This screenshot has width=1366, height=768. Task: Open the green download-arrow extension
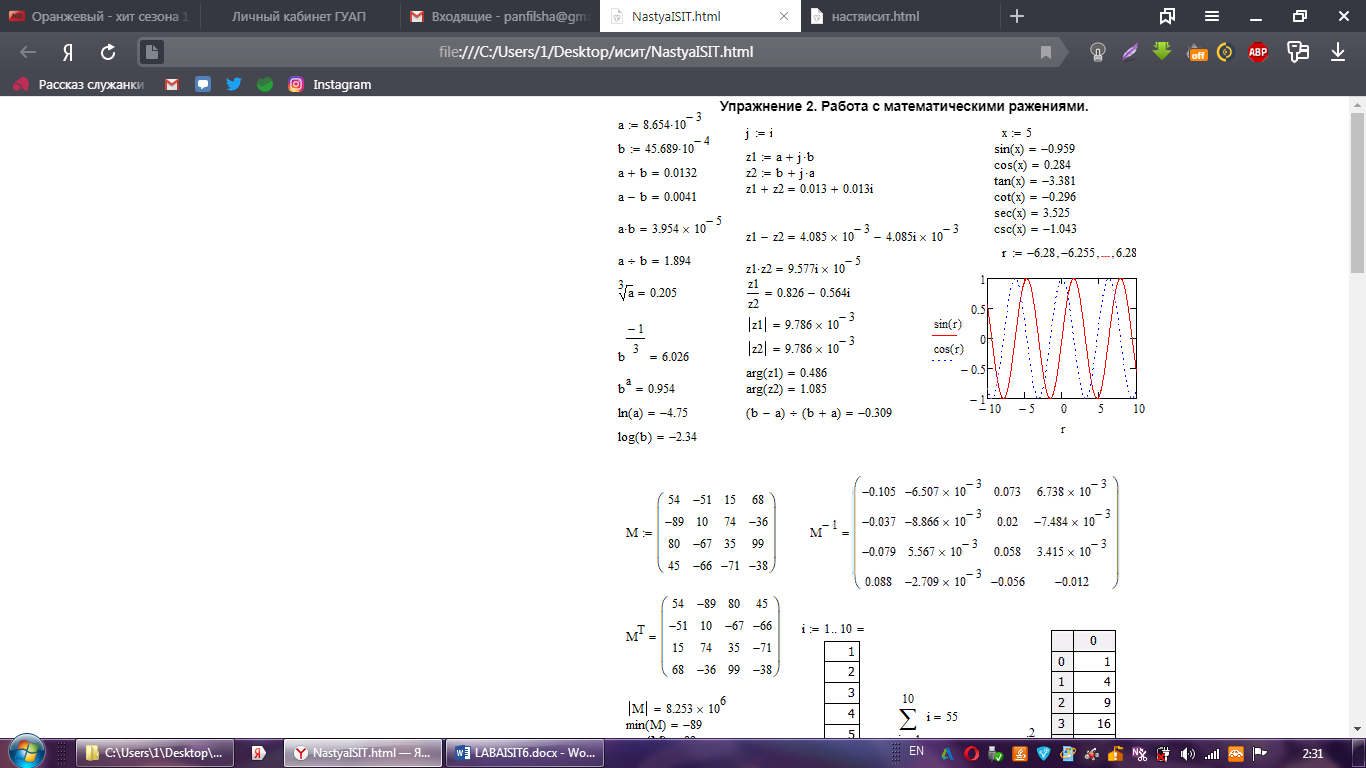coord(1161,50)
